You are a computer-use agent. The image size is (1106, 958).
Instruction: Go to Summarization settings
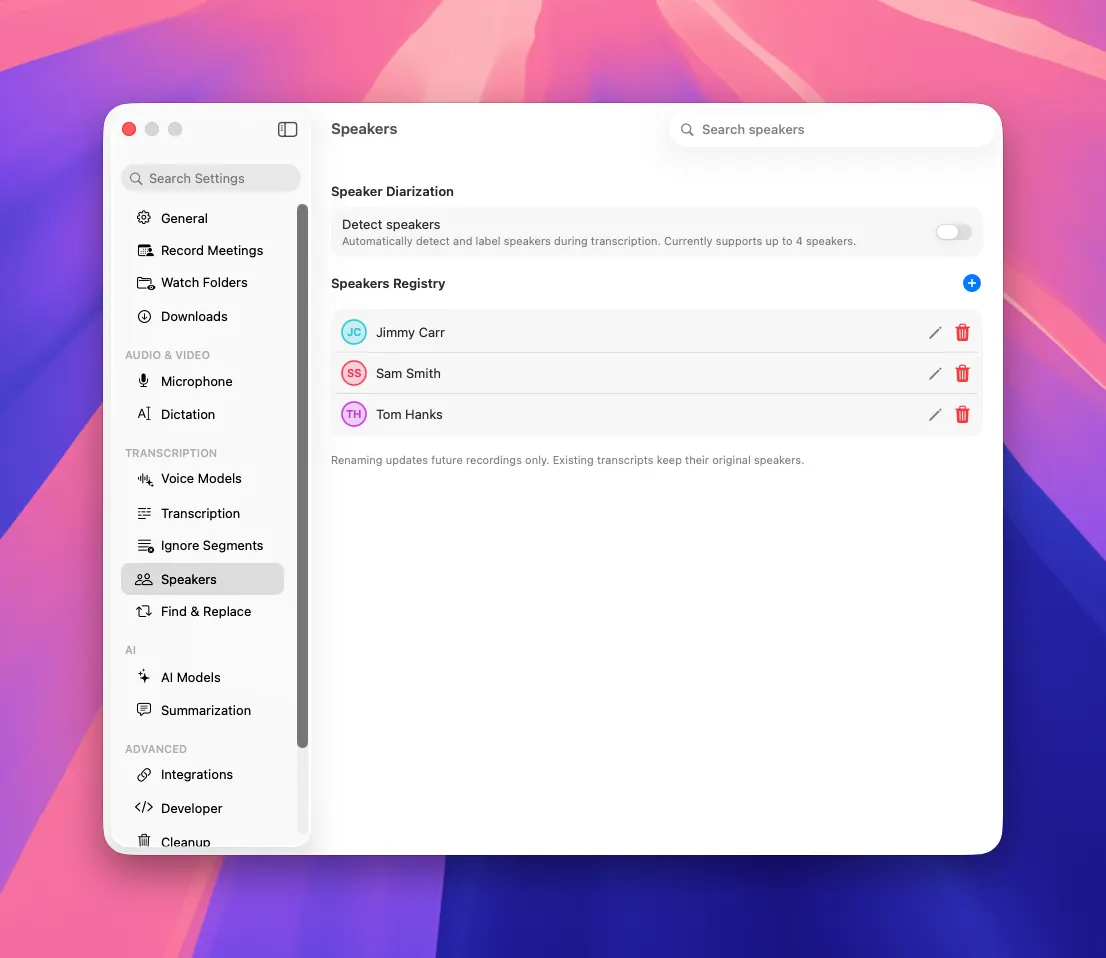202,710
